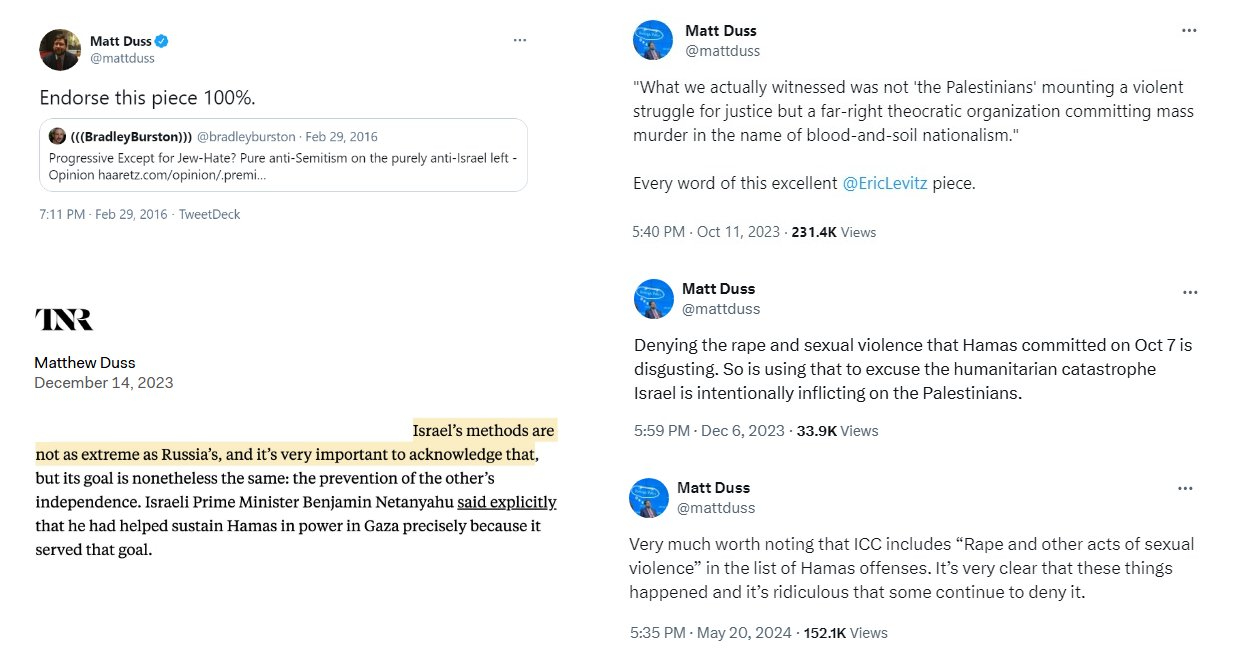
Task: Click the Matthew Duss author name in TNR article
Action: (84, 363)
